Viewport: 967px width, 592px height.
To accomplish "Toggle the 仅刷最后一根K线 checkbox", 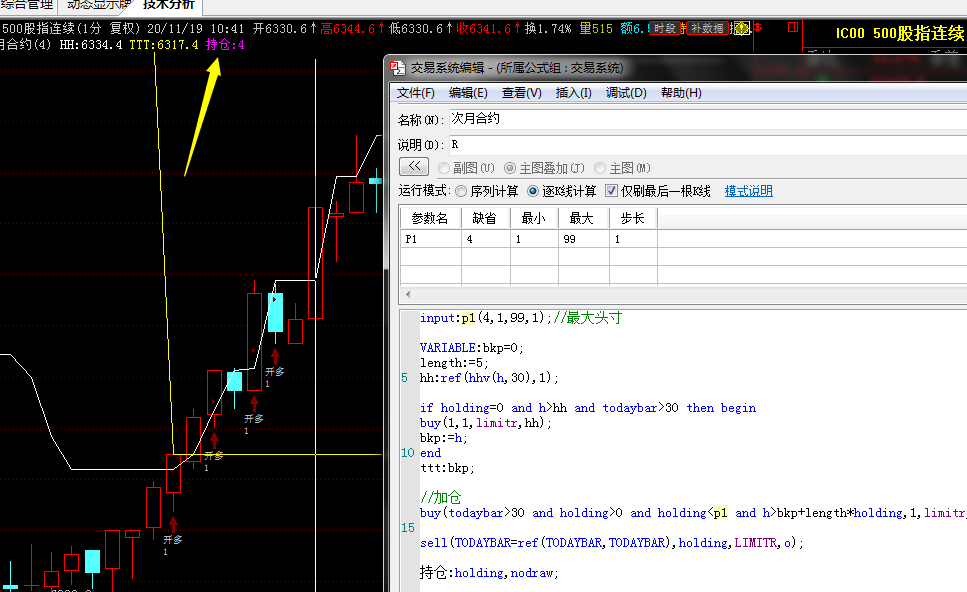I will tap(658, 191).
